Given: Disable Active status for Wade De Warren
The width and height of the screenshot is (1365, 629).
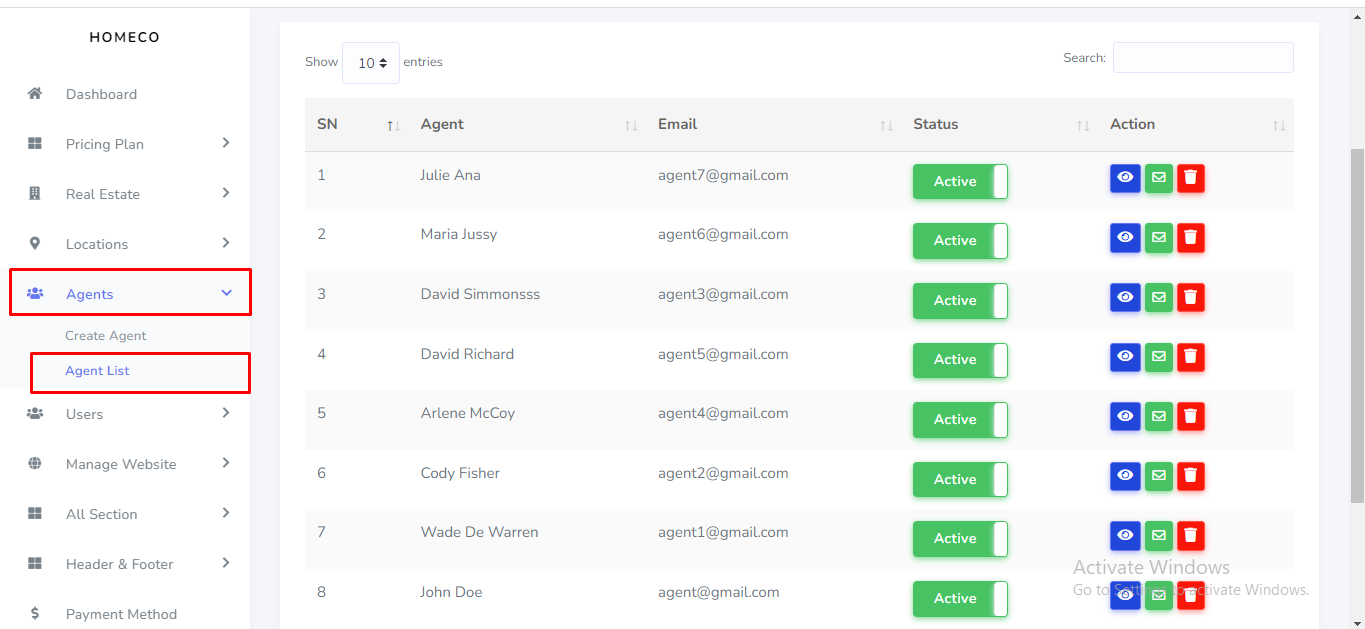Looking at the screenshot, I should pos(960,539).
